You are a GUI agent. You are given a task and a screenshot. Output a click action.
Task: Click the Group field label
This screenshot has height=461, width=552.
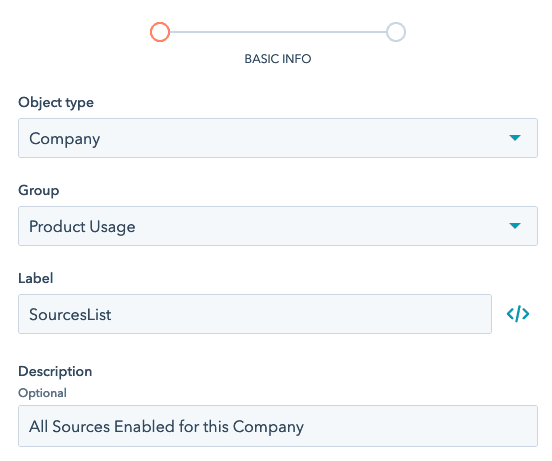click(x=39, y=190)
